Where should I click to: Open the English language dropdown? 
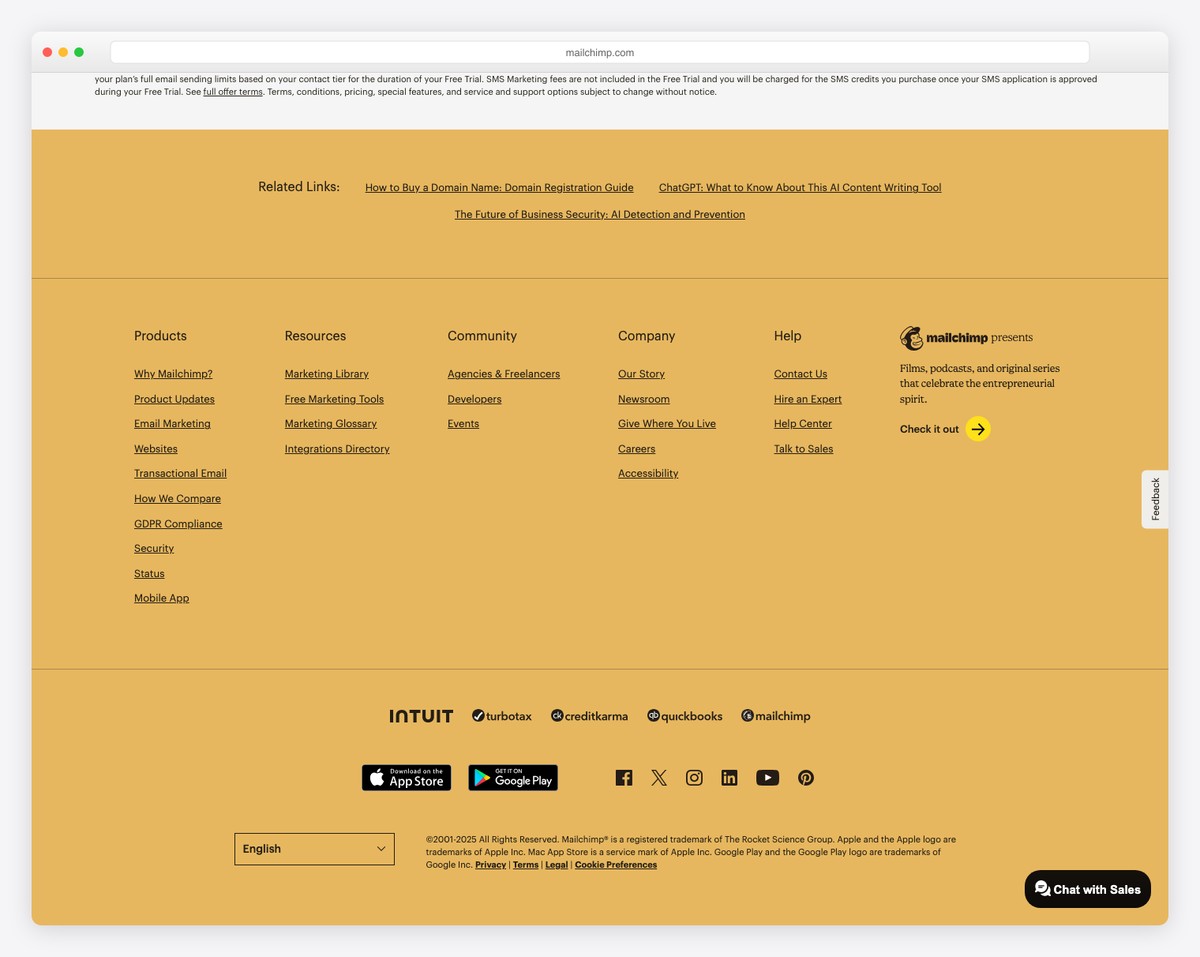coord(314,848)
